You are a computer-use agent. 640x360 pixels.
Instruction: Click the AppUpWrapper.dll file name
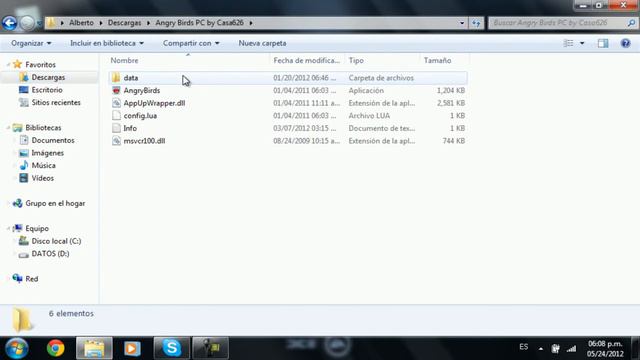click(x=154, y=103)
